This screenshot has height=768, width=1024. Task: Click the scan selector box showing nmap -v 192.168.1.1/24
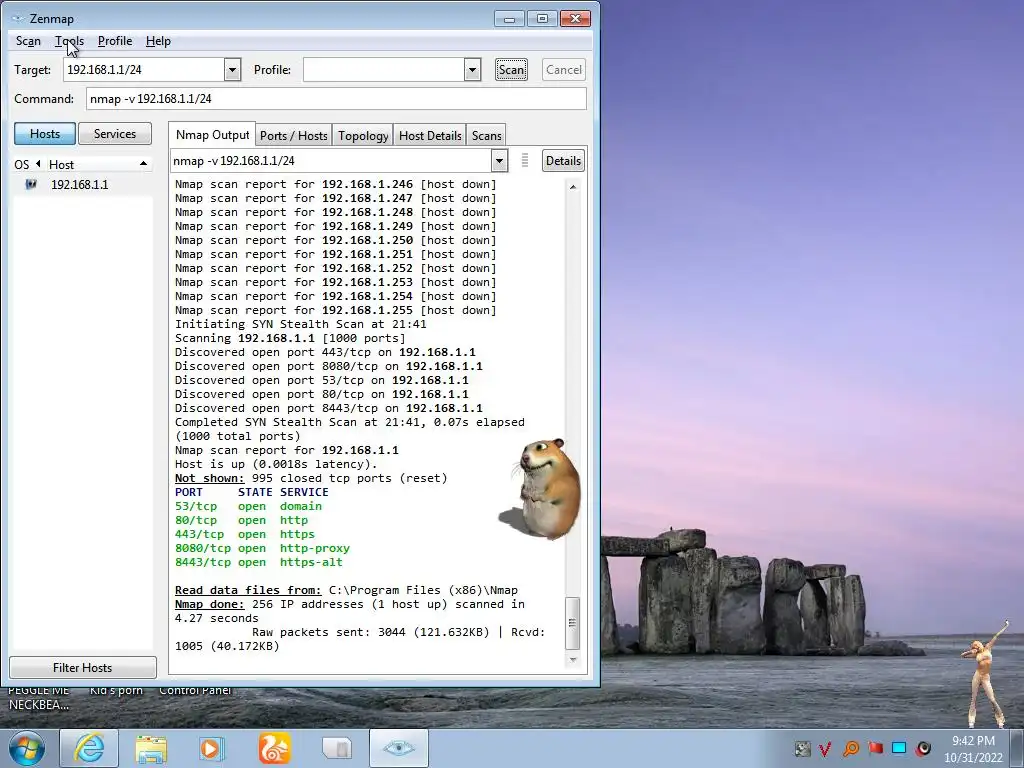(330, 161)
